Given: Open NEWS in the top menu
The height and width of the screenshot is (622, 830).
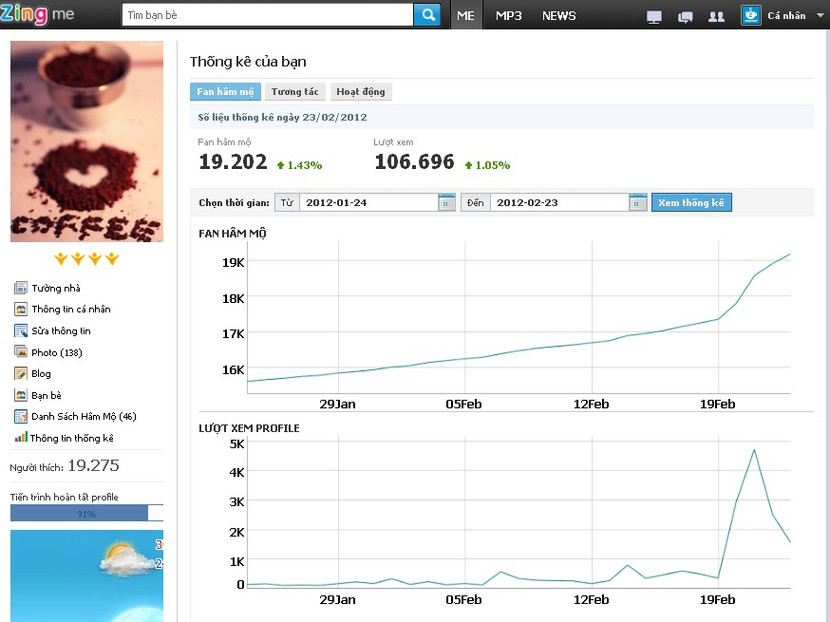Looking at the screenshot, I should click(x=559, y=16).
